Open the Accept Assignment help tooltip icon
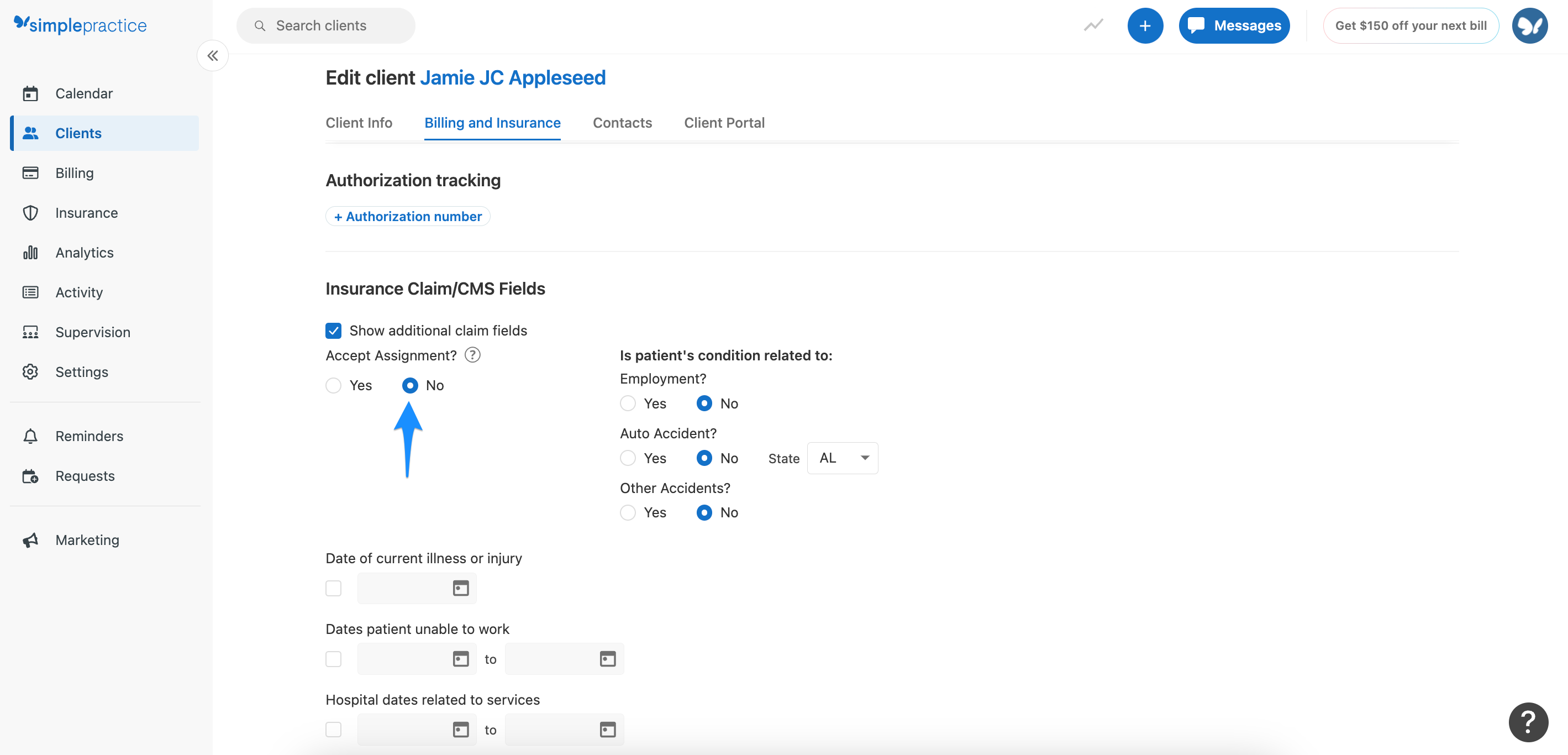Screen dimensions: 1568x755 tap(472, 355)
